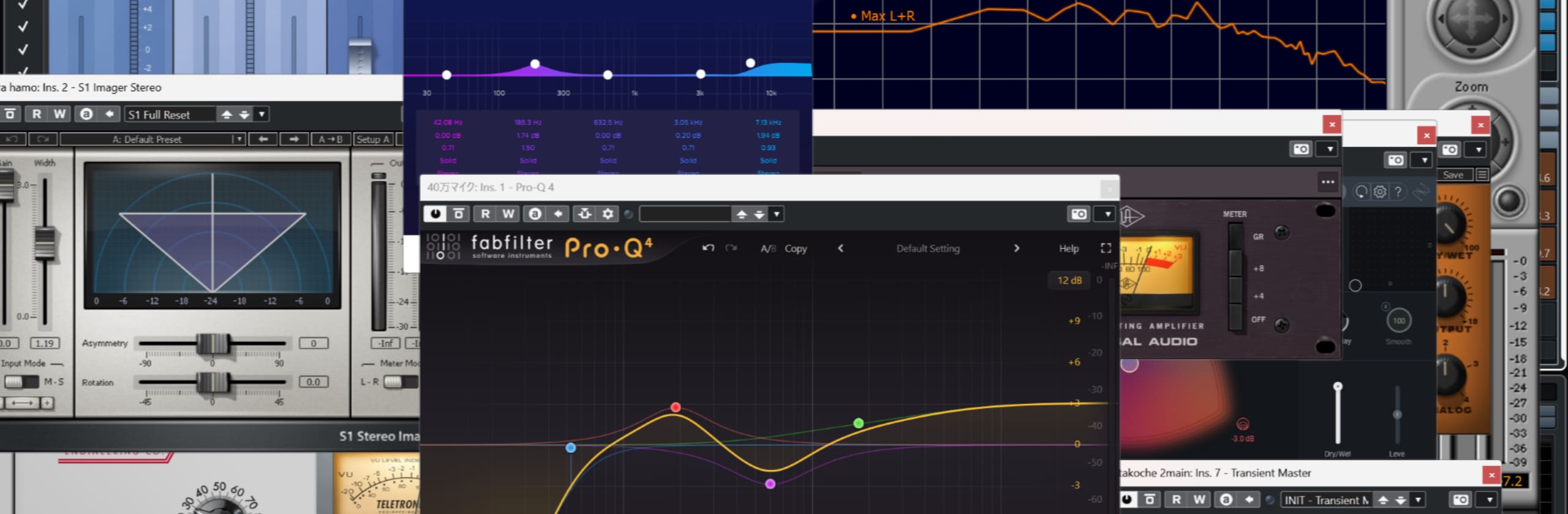Enable Write automation (W) in S1 Imager window

59,114
